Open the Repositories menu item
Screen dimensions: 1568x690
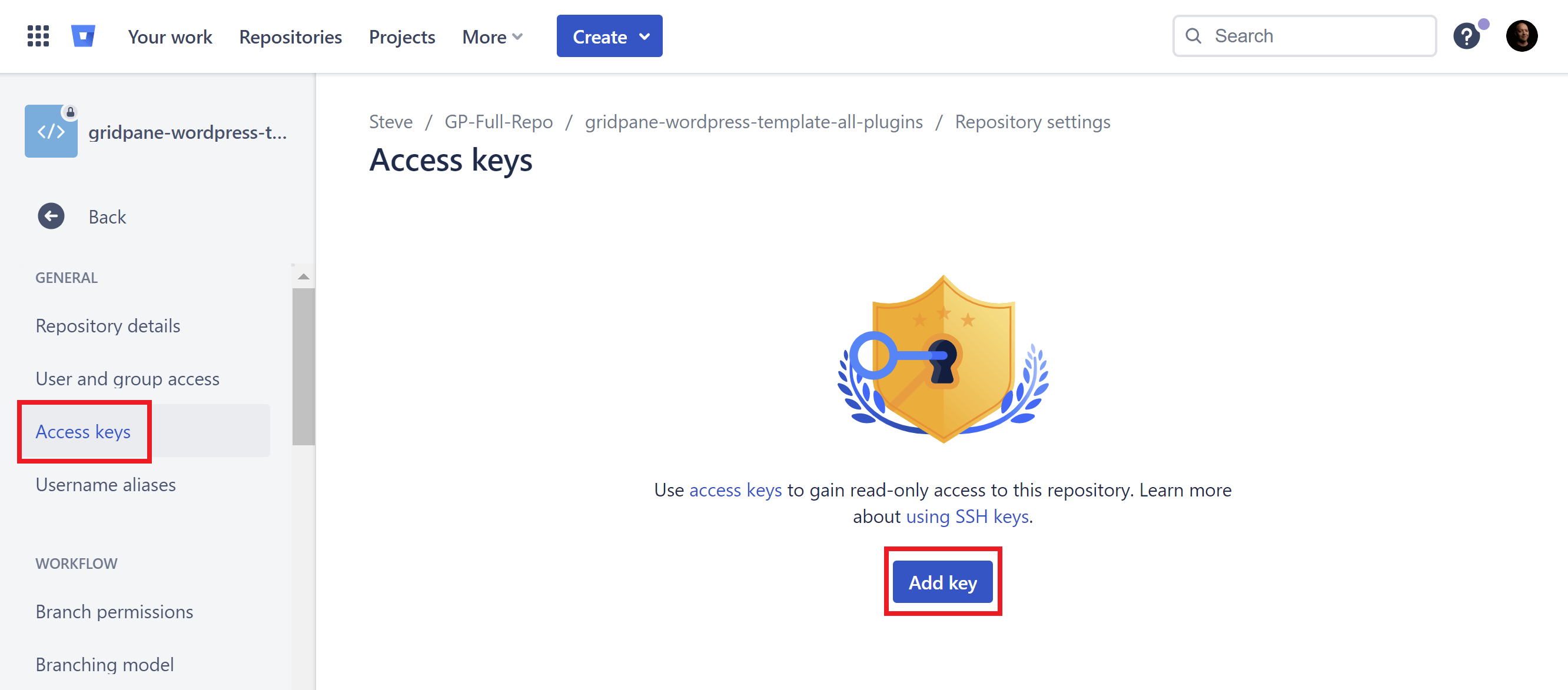coord(290,36)
